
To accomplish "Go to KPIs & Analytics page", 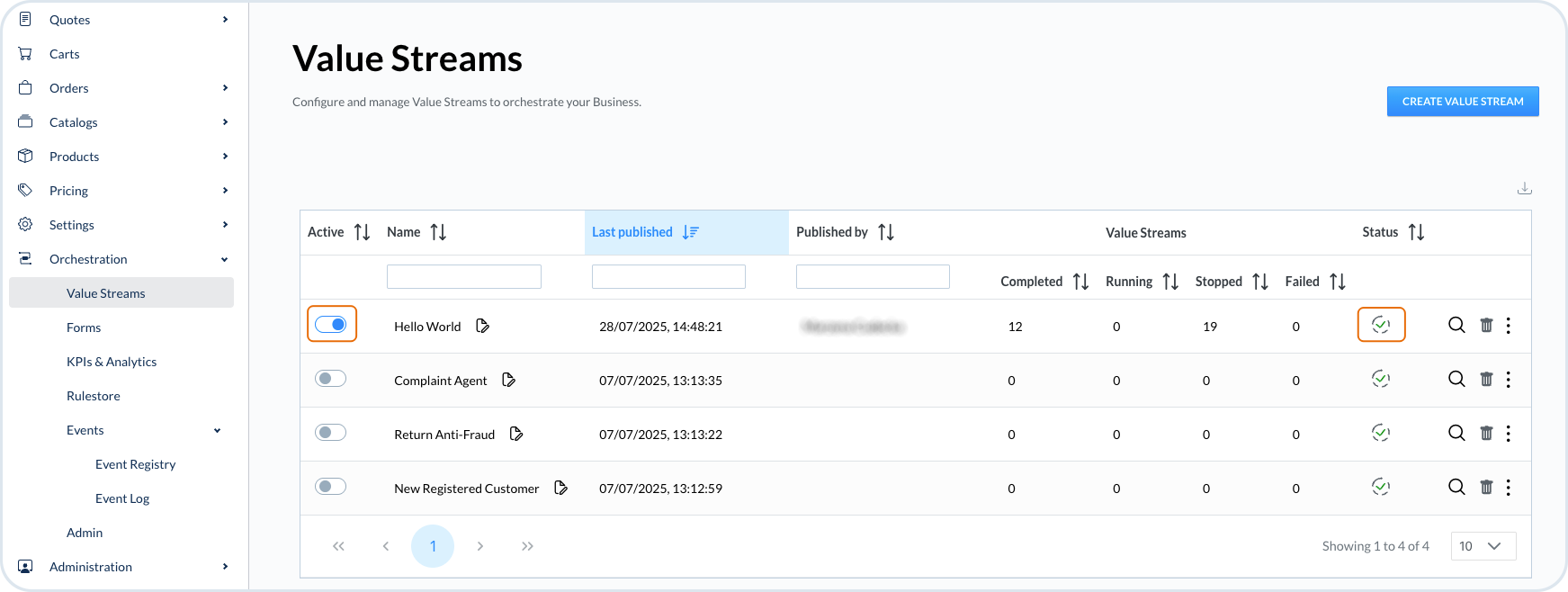I will (x=112, y=362).
